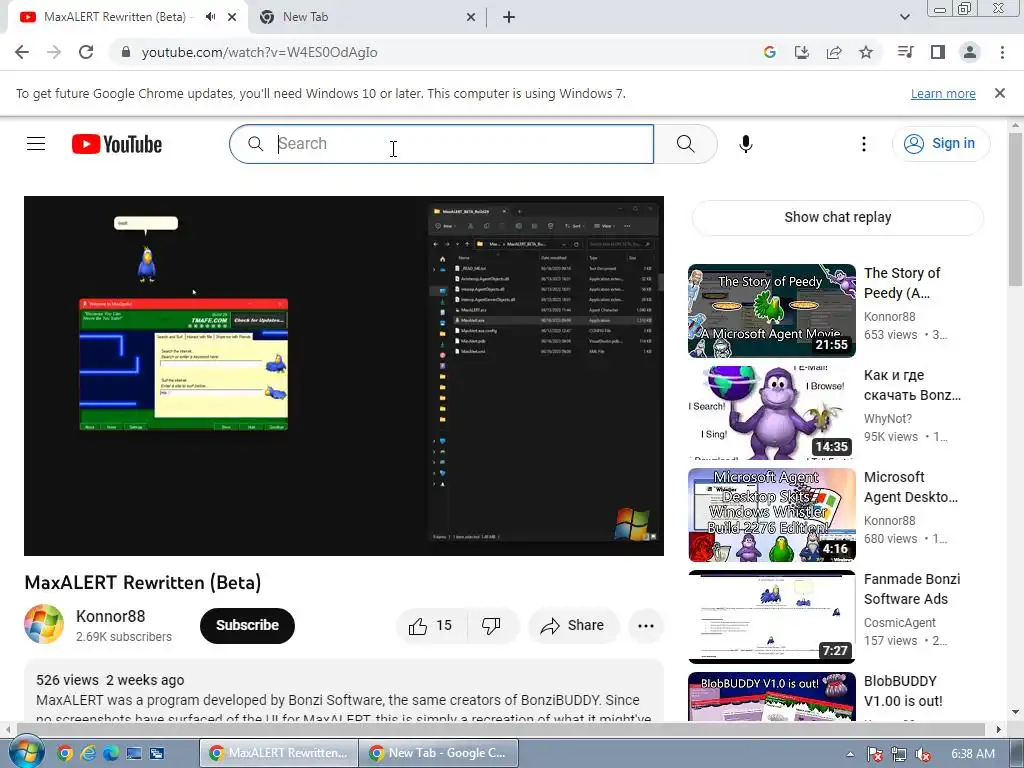
Task: Share this page icon in address bar
Action: [834, 52]
